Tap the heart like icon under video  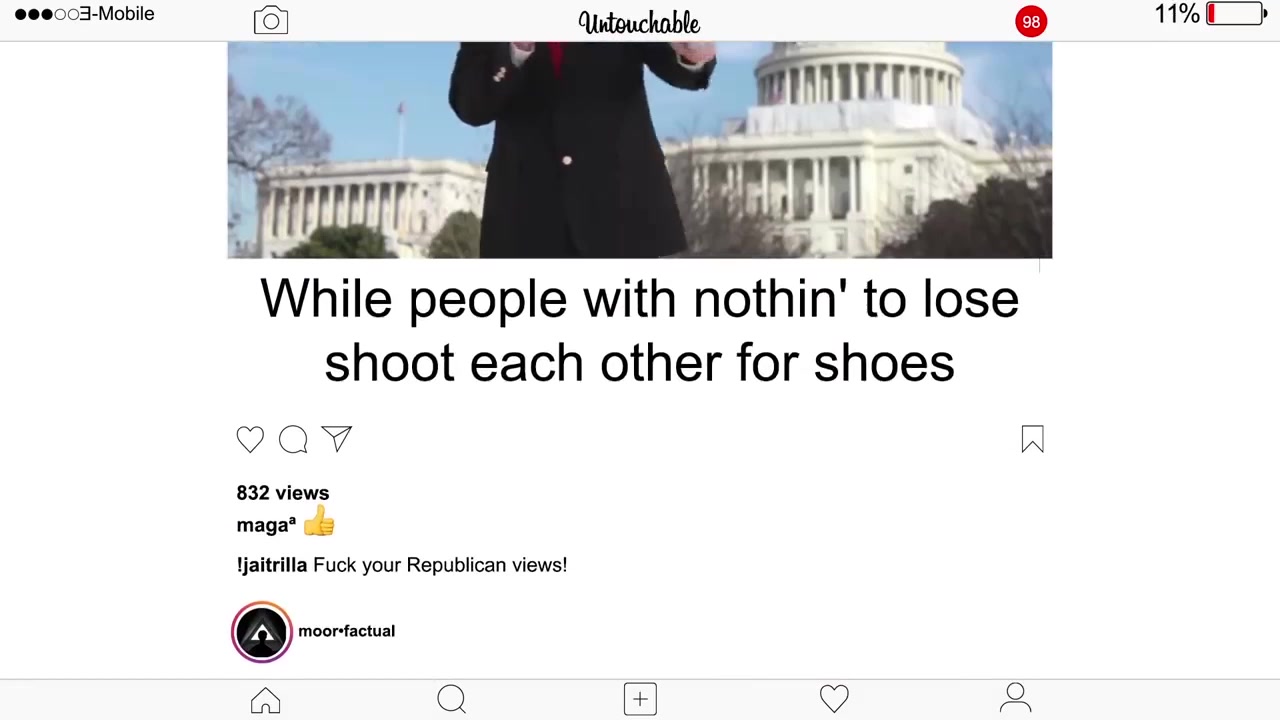point(250,439)
